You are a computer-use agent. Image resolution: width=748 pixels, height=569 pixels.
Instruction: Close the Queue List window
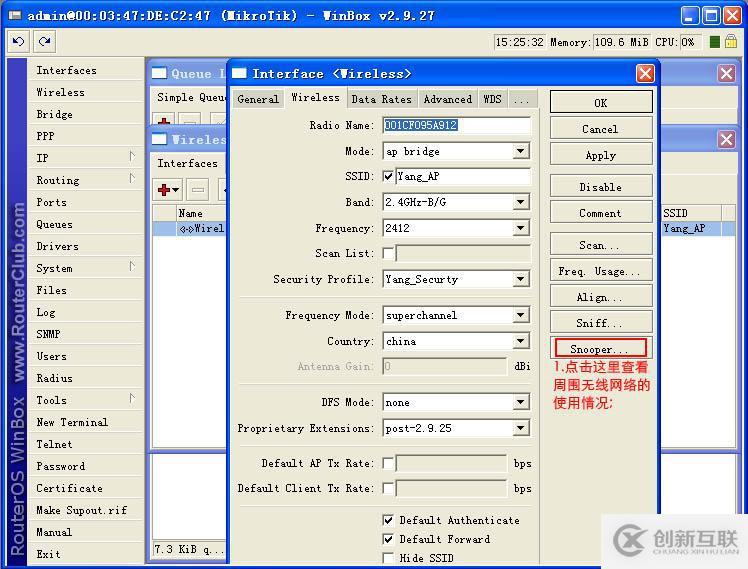pos(727,73)
